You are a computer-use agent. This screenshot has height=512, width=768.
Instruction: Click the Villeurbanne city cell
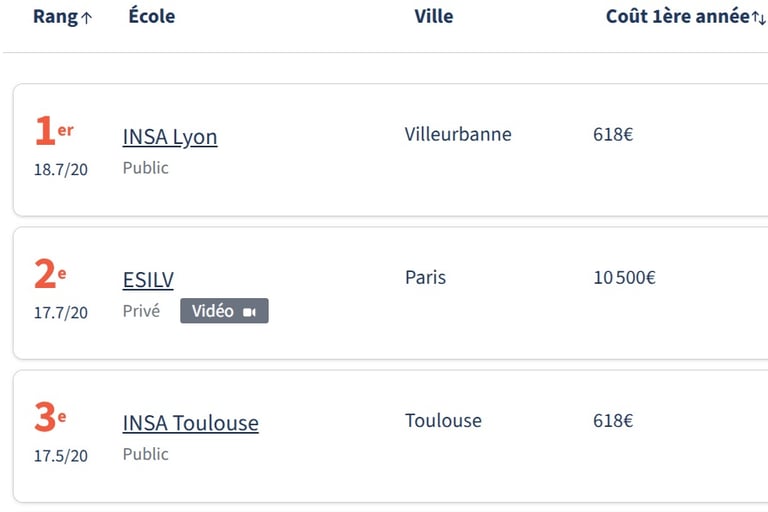pos(458,134)
